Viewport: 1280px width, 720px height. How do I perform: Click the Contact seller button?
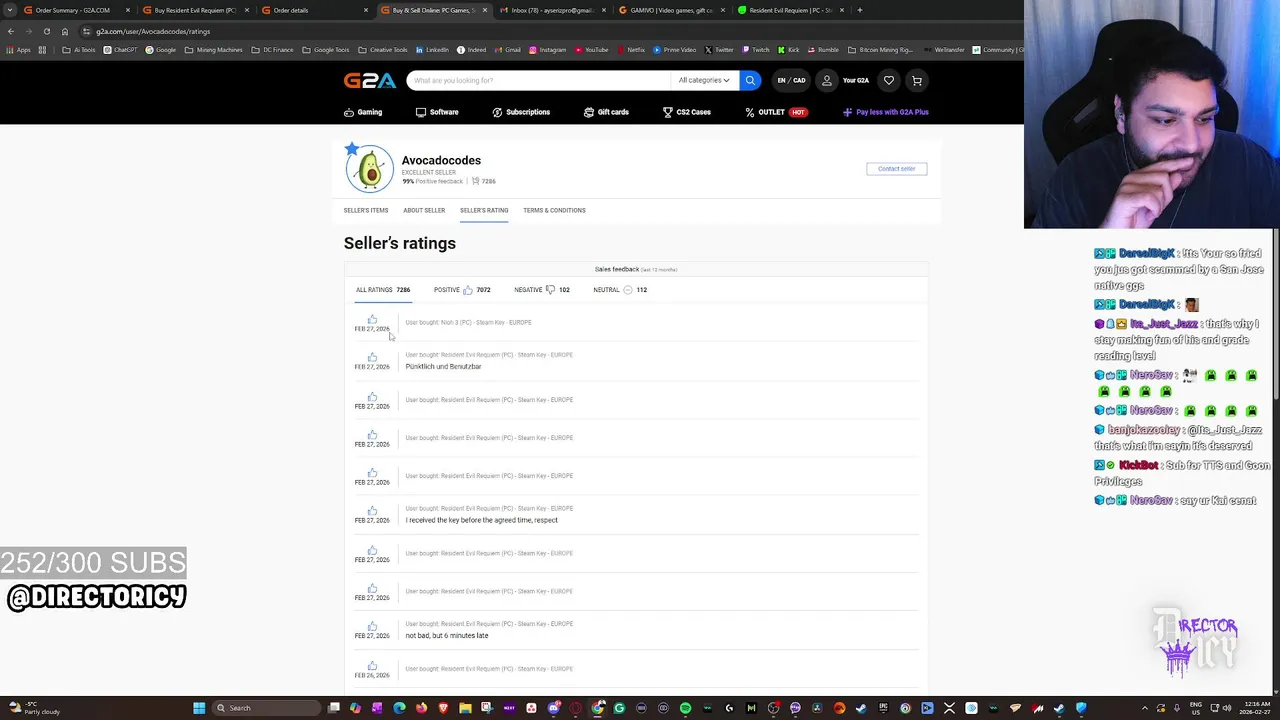click(896, 169)
